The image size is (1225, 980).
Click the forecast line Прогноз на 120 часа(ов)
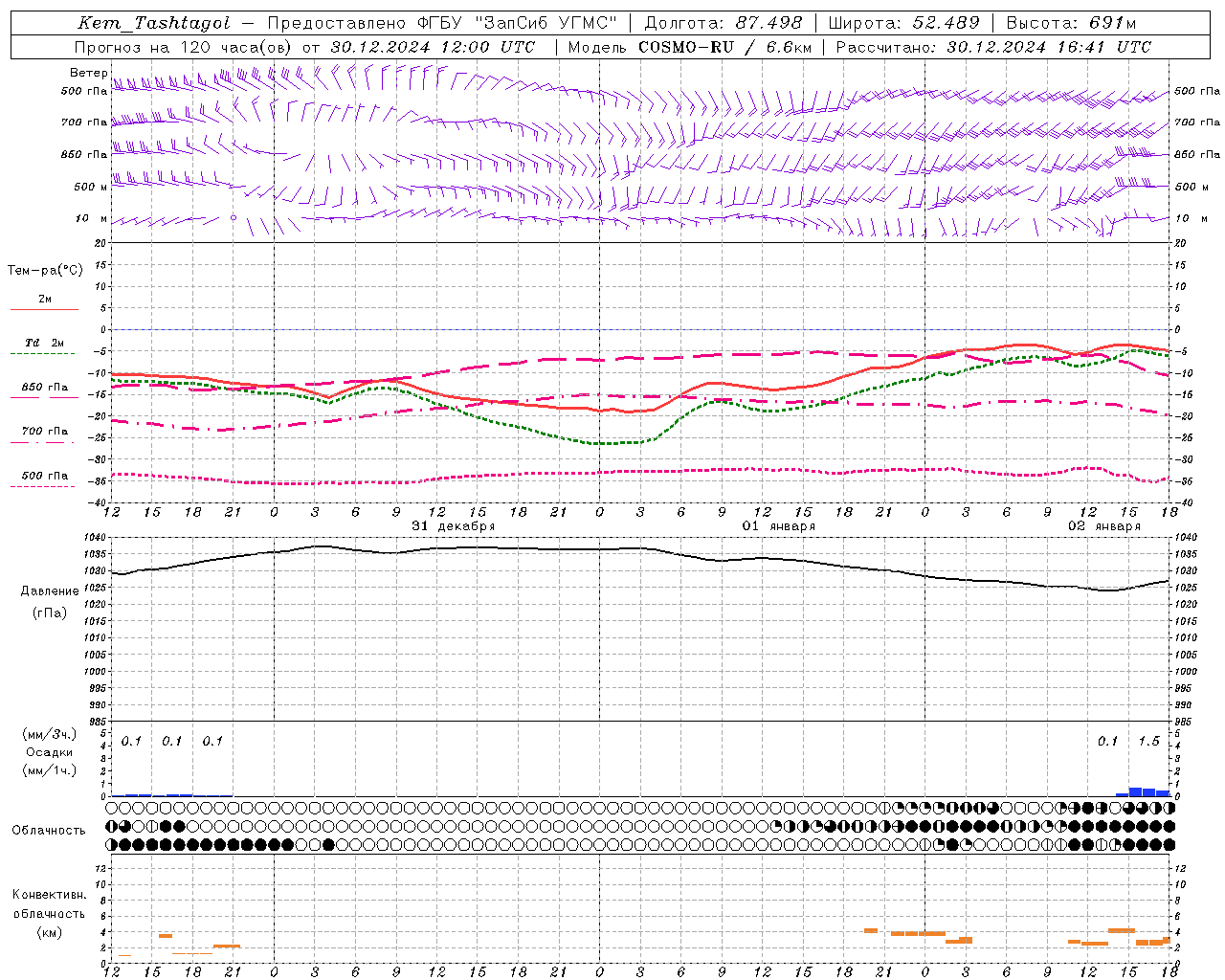(x=185, y=47)
